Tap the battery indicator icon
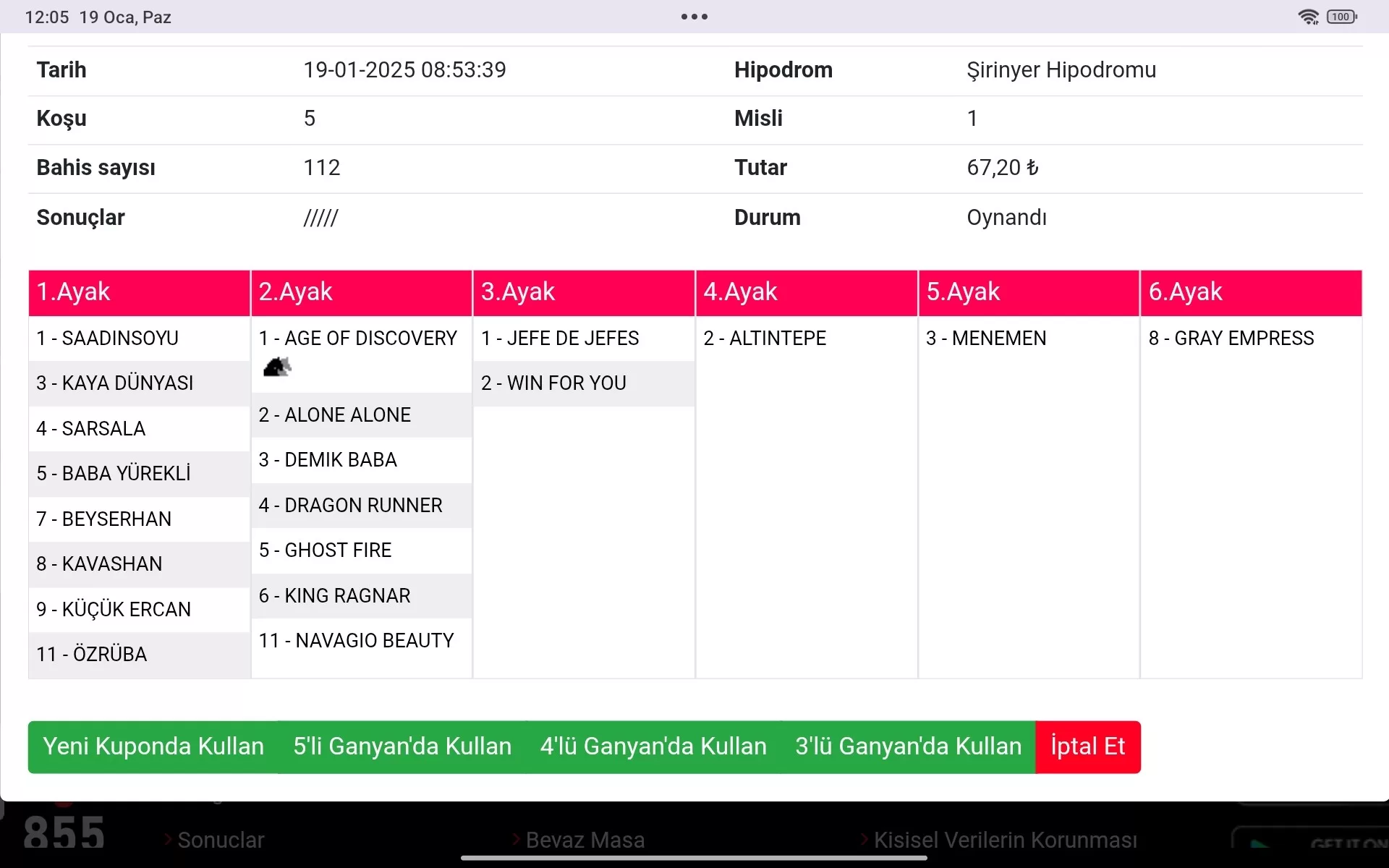The height and width of the screenshot is (868, 1389). pyautogui.click(x=1342, y=17)
